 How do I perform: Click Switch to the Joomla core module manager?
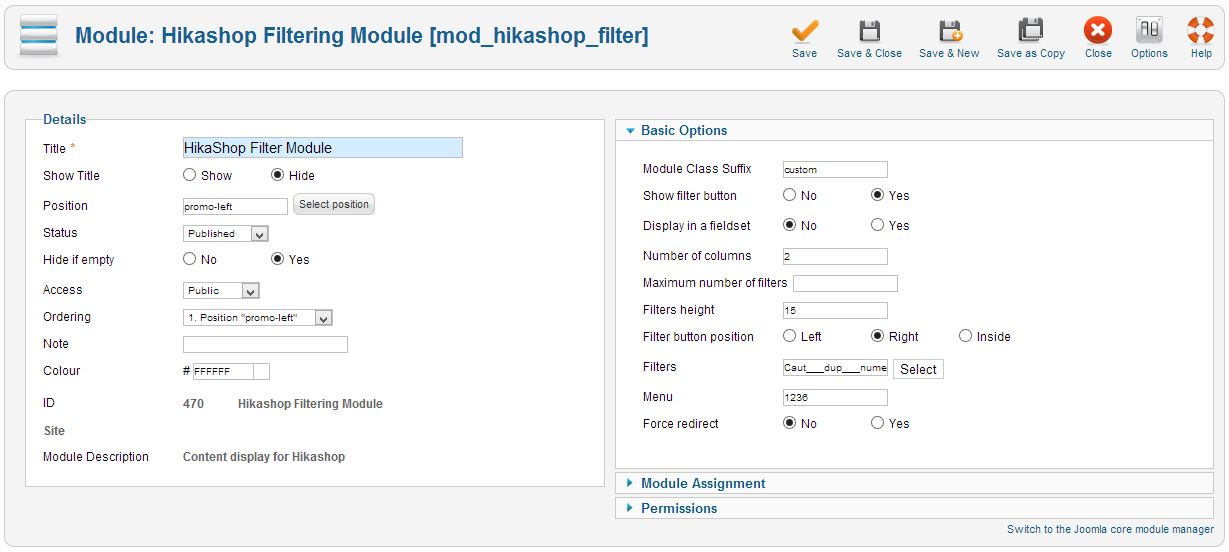[1110, 530]
